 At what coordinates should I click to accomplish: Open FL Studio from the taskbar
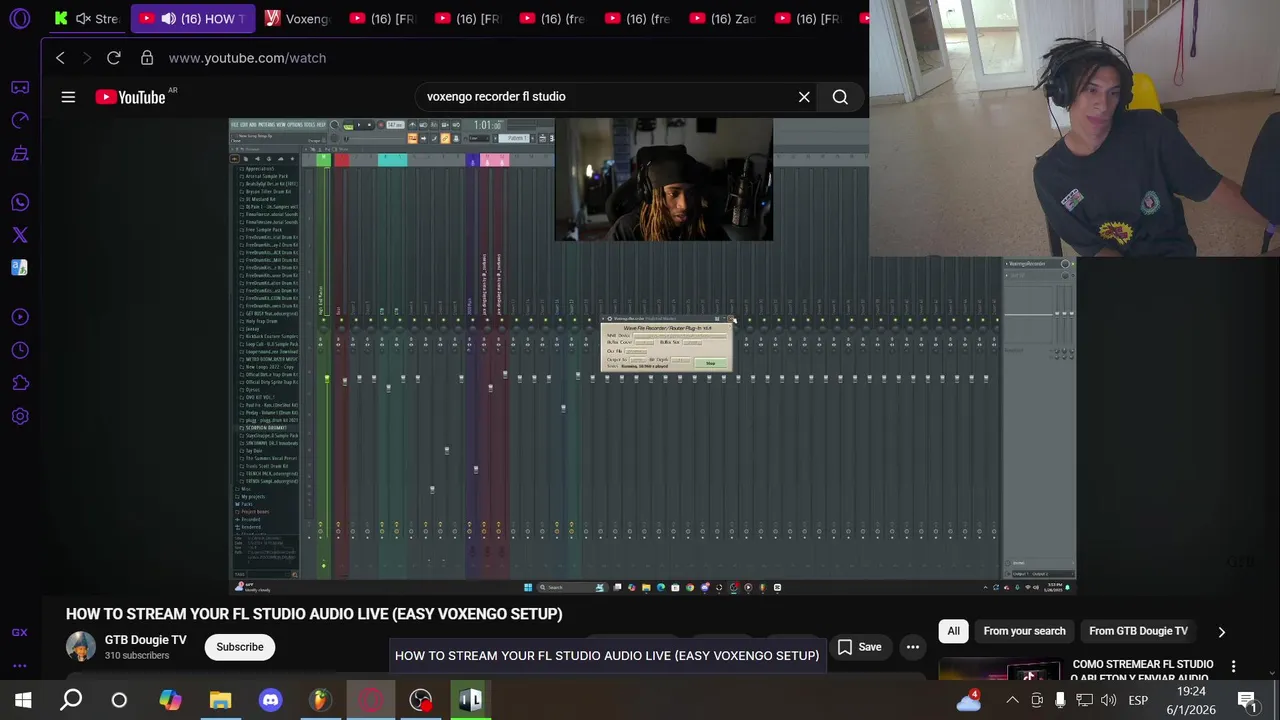pos(320,700)
